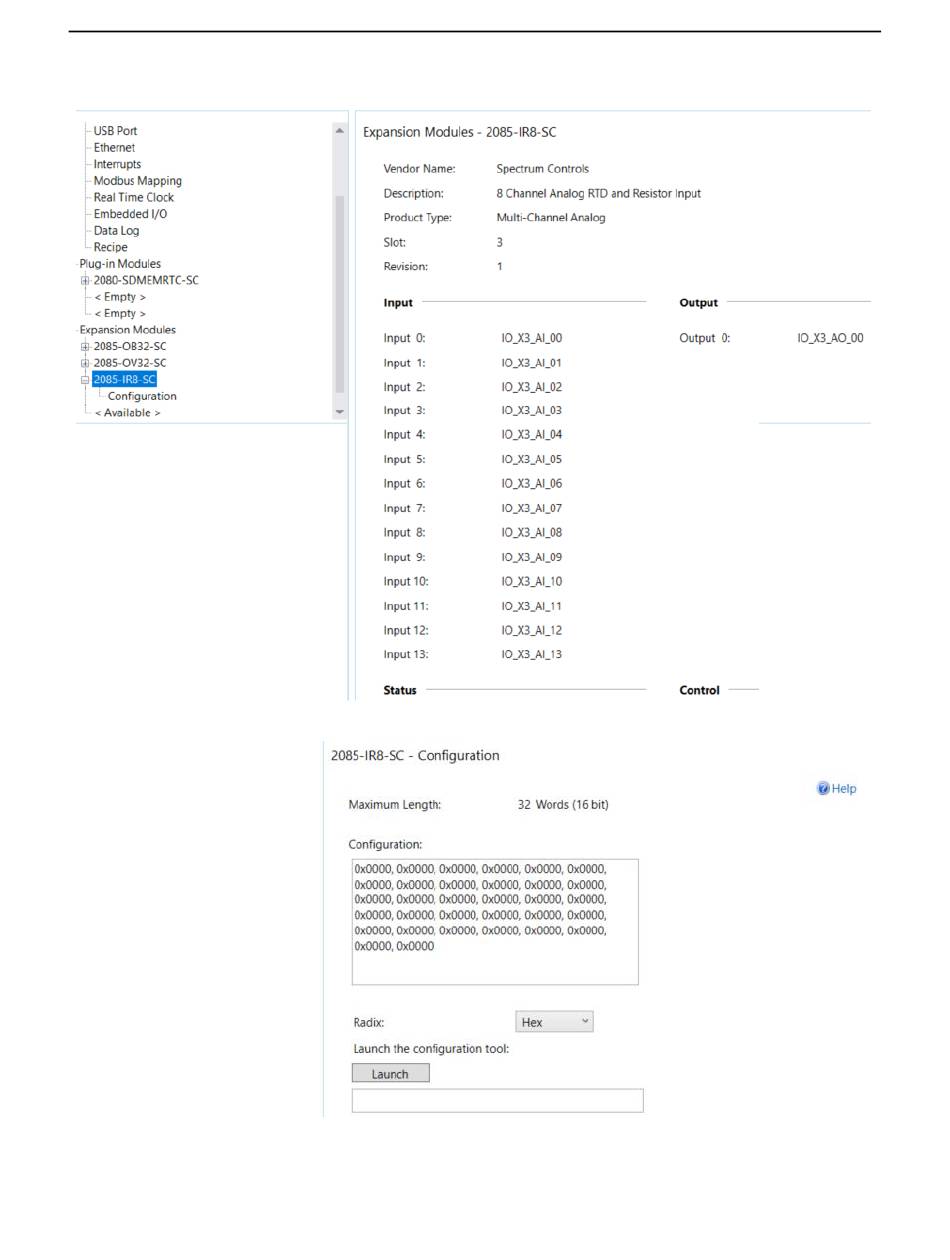
Task: Open Ethernet settings in tree
Action: [114, 148]
